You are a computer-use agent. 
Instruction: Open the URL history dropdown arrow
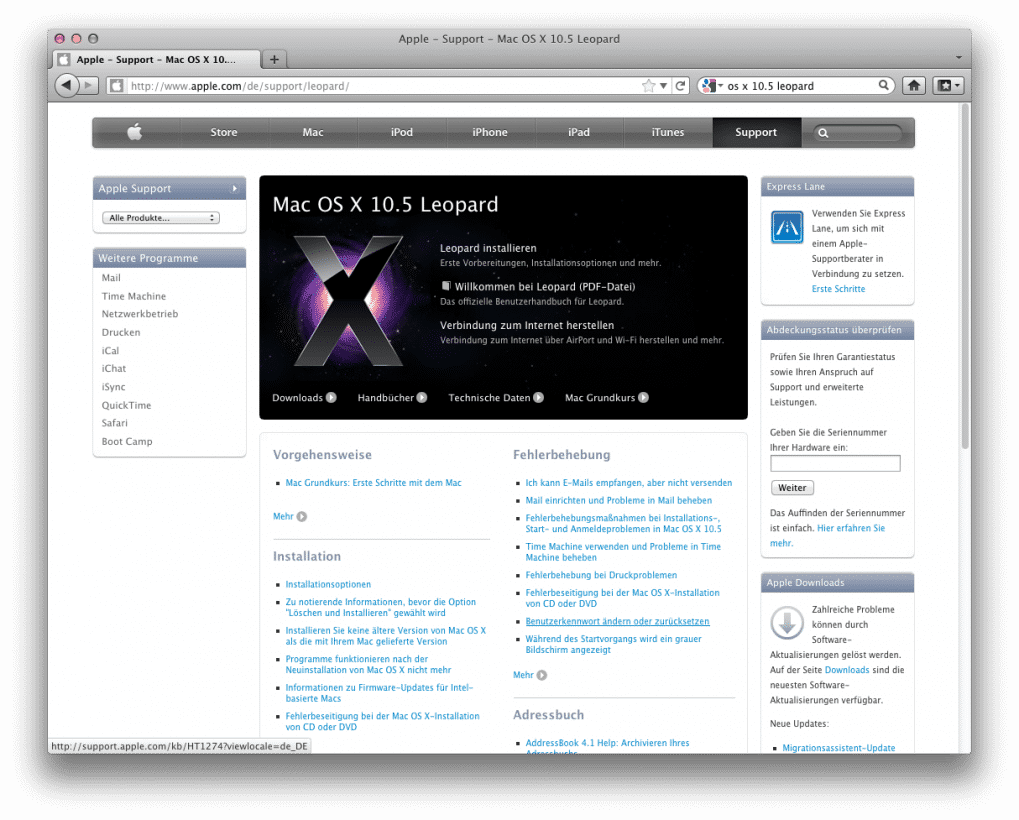663,86
